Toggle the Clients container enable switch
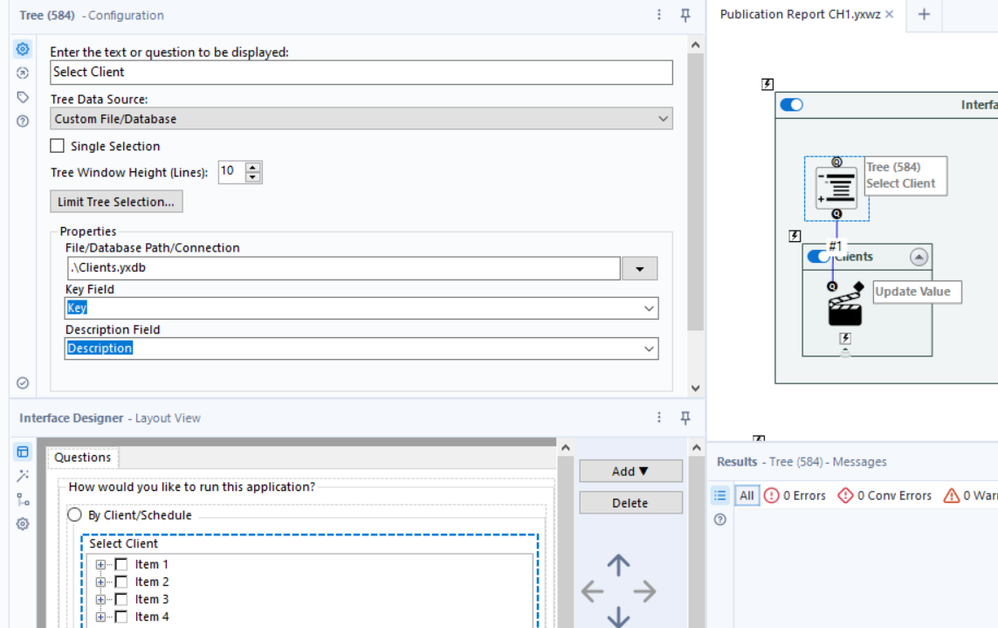Screen dimensions: 998x628 819,256
